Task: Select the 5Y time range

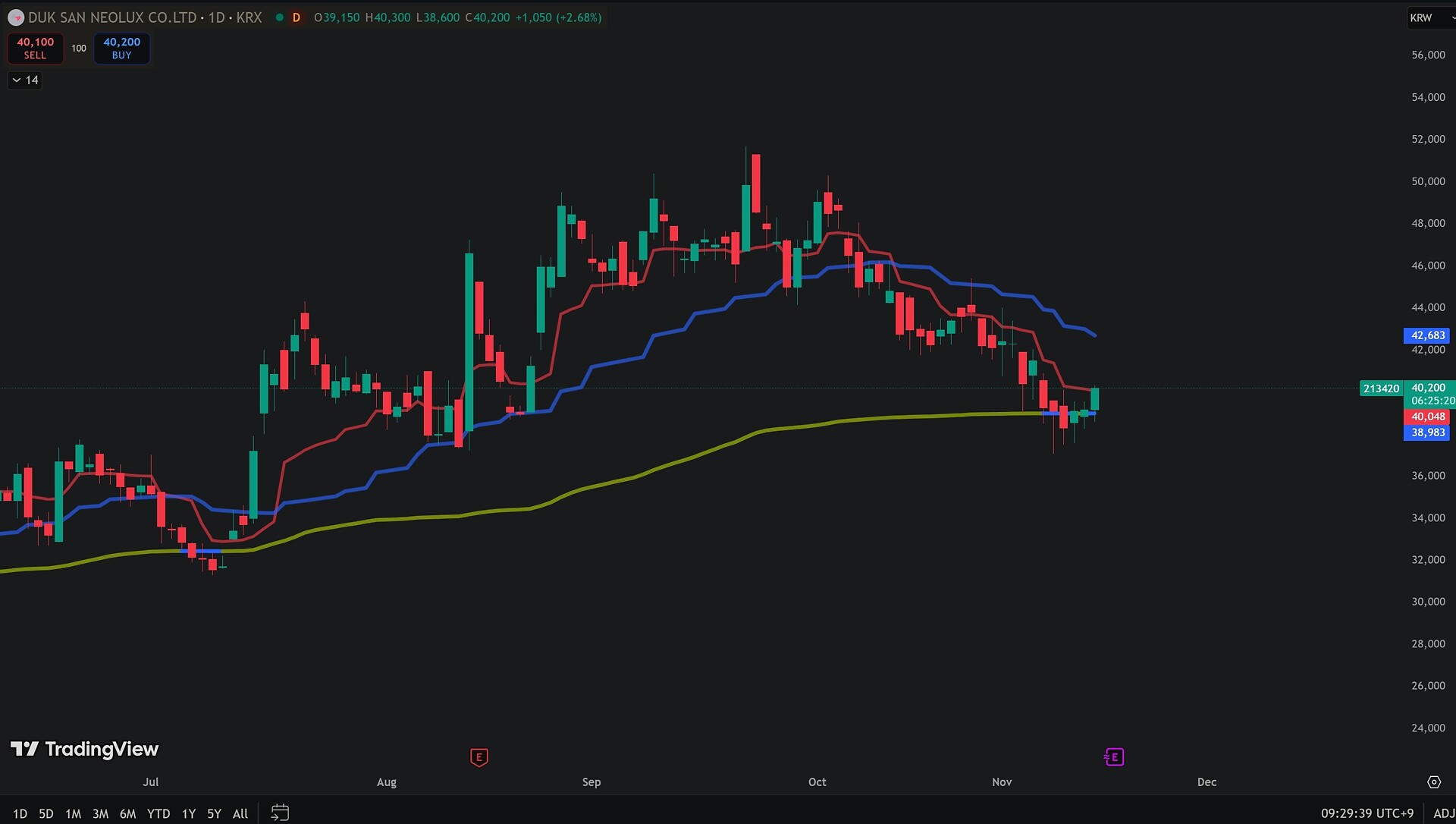Action: [214, 813]
